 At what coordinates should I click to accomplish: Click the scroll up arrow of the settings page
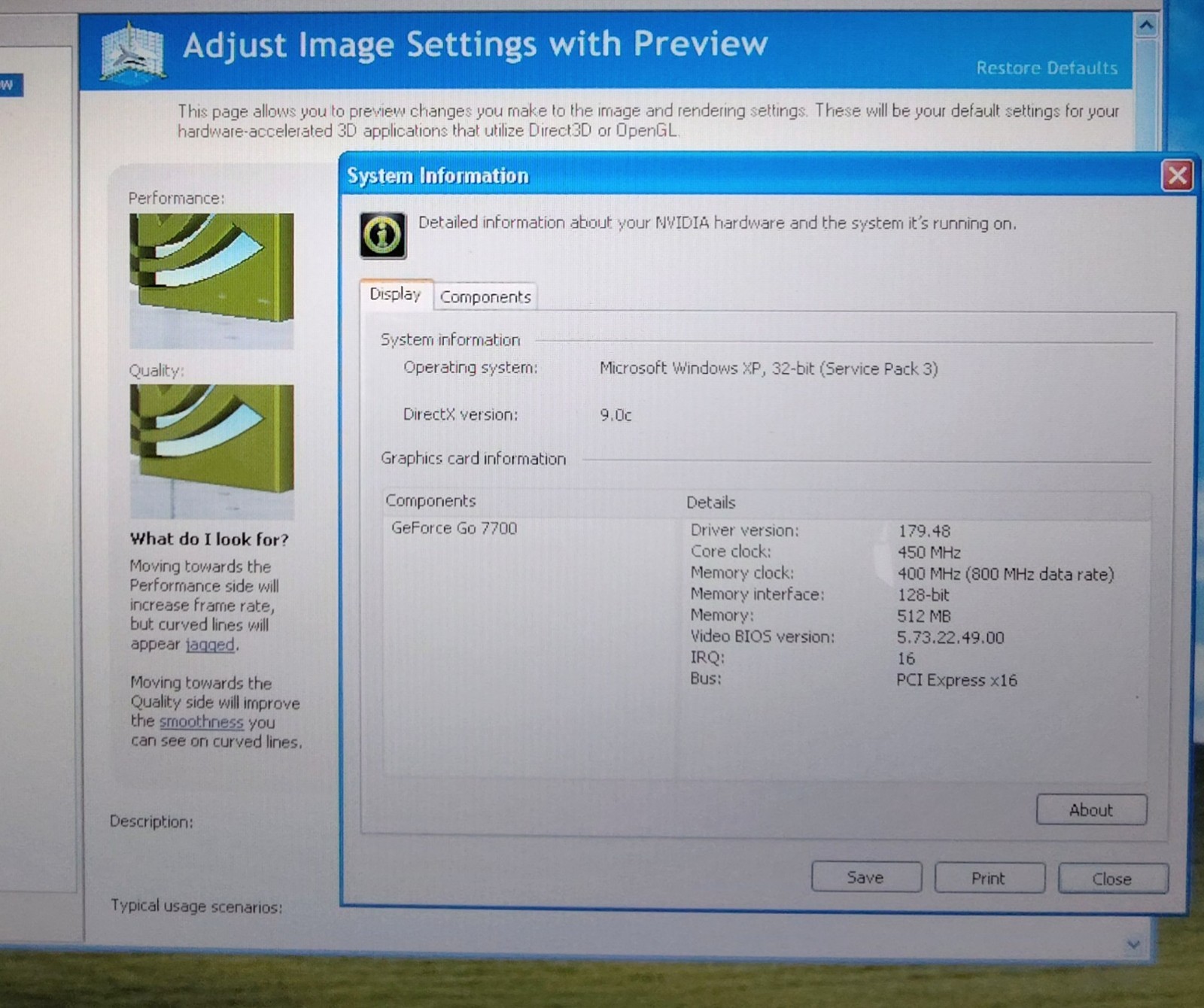[1145, 26]
